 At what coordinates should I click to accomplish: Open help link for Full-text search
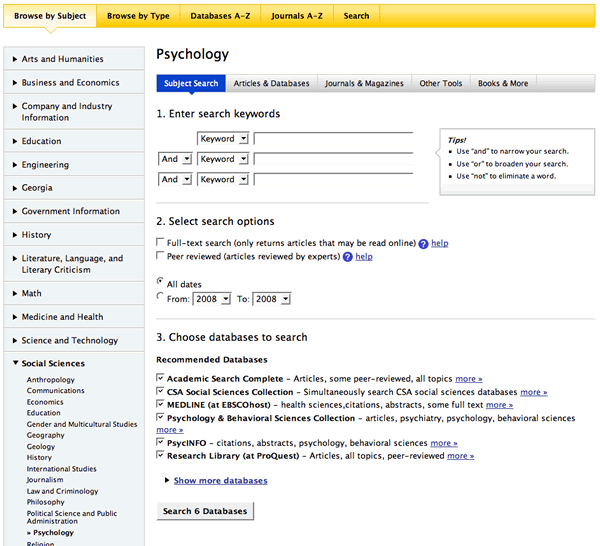click(440, 243)
